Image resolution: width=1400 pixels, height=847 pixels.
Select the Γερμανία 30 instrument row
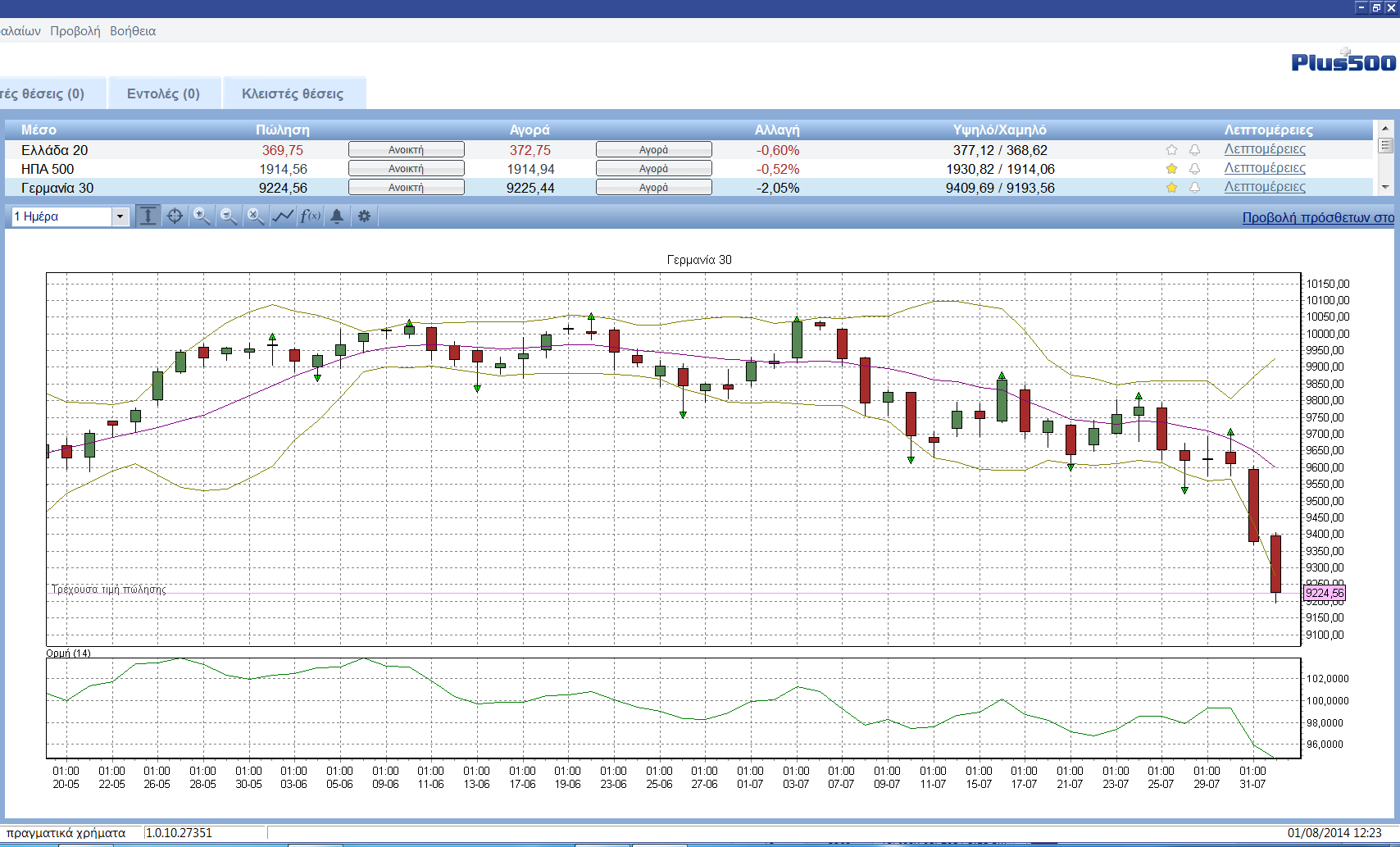689,188
